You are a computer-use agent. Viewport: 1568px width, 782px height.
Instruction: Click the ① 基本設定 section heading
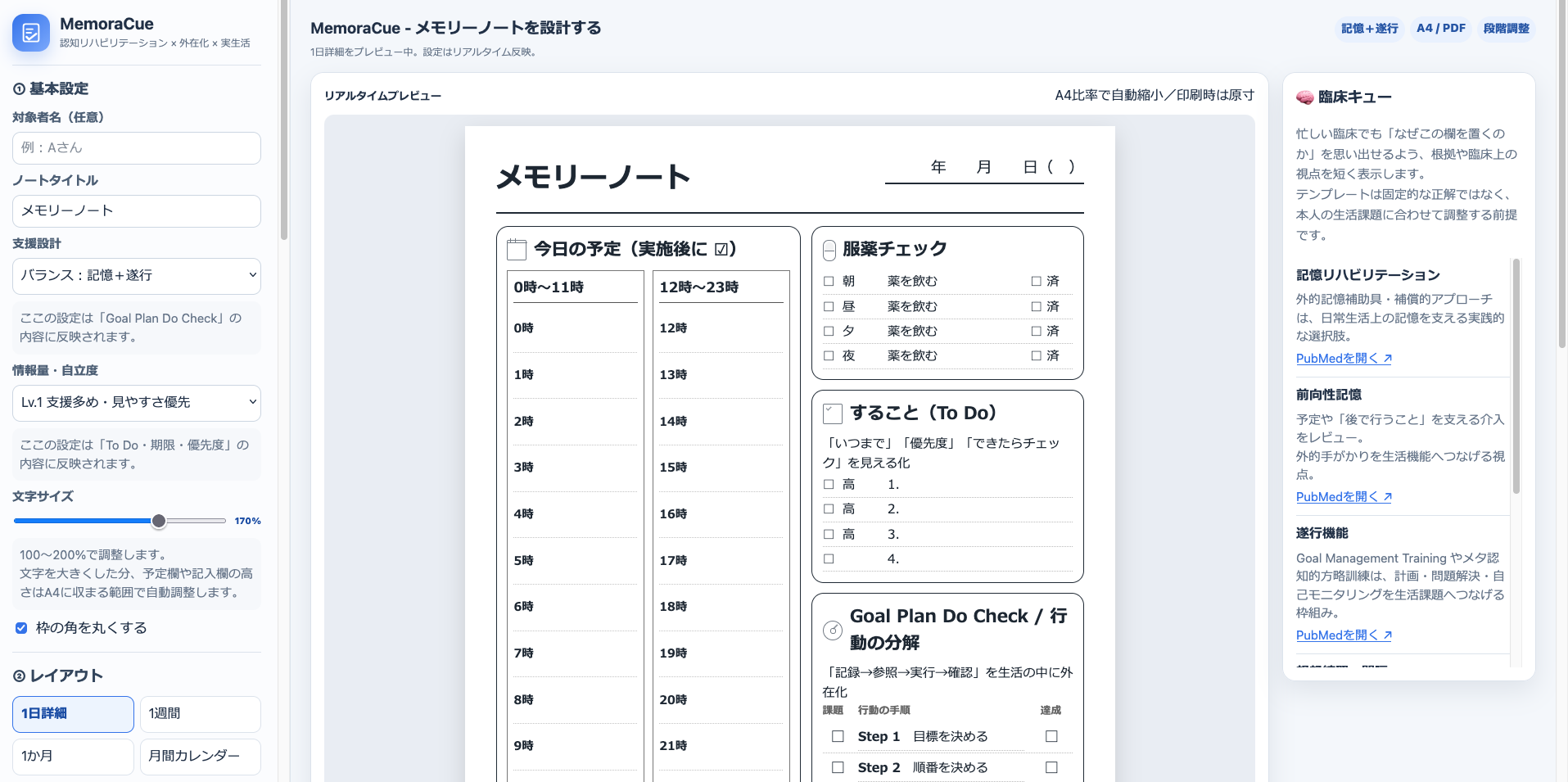point(51,88)
